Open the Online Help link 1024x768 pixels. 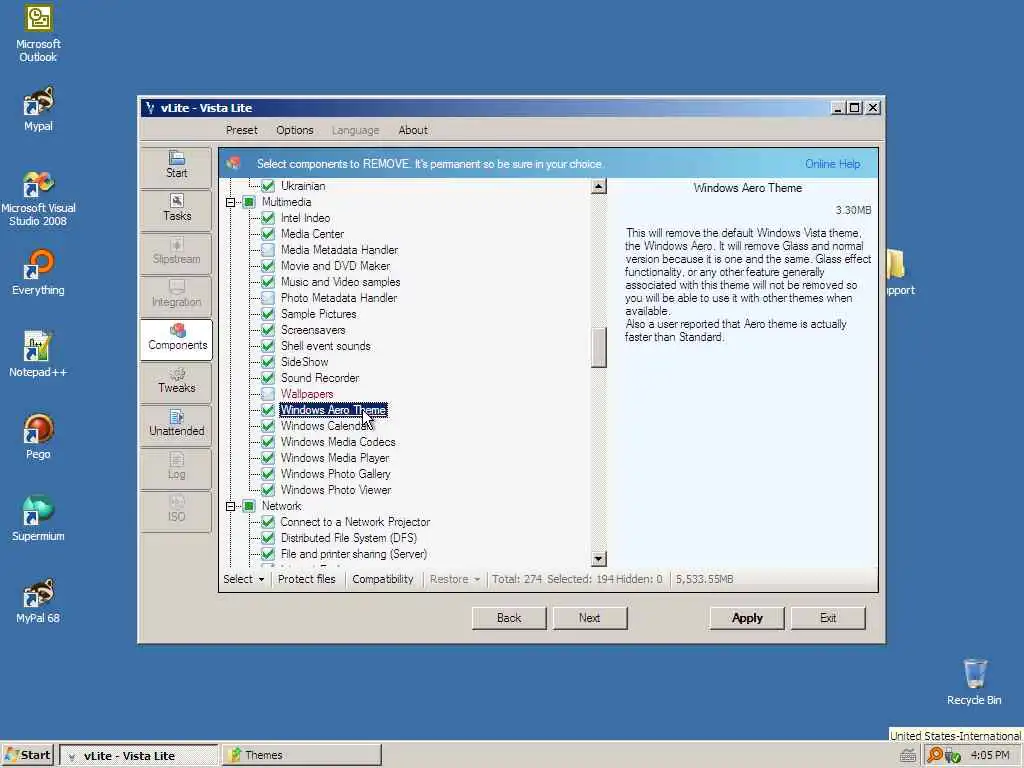tap(833, 164)
